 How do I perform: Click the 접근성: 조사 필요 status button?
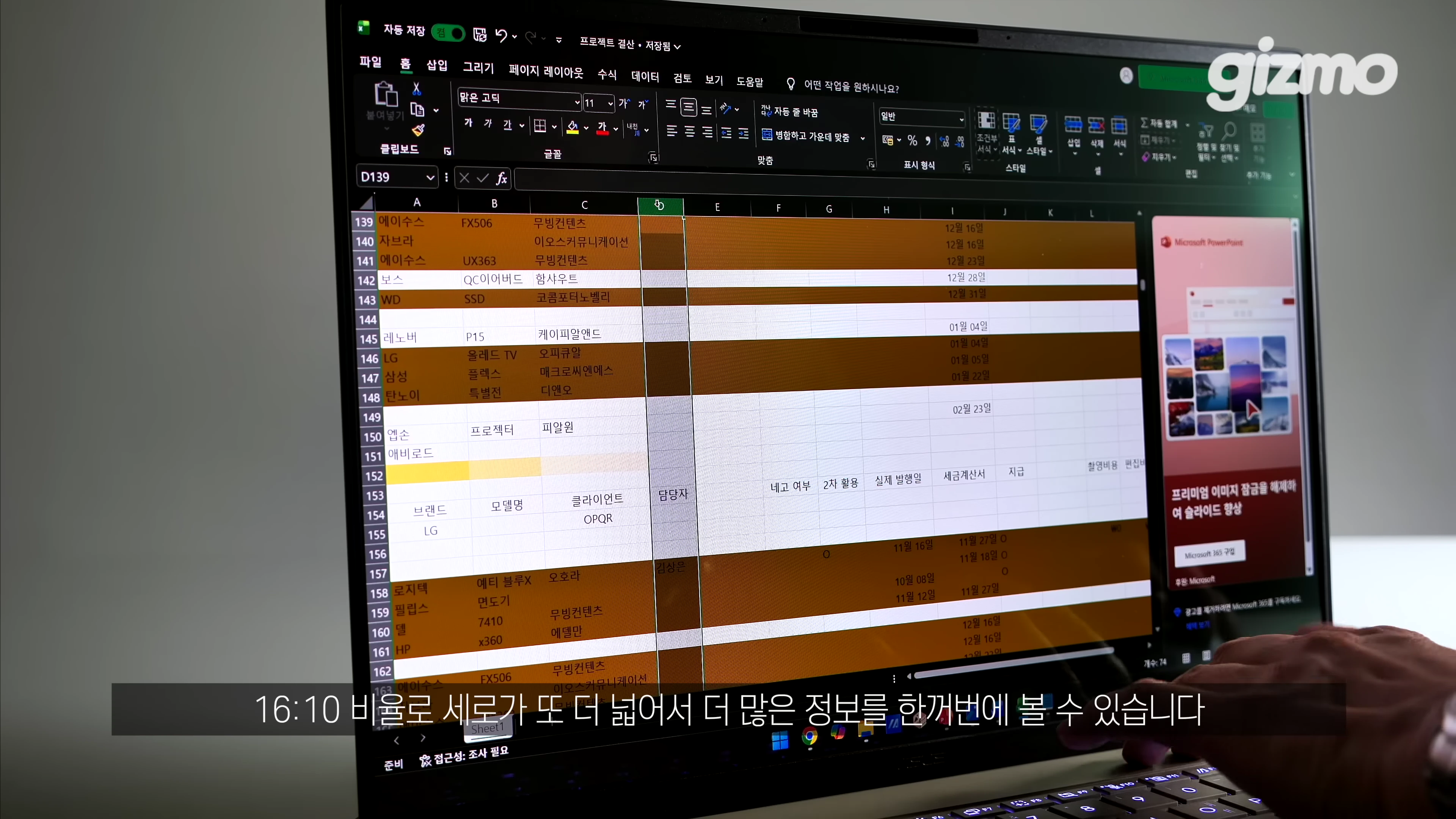pos(464,756)
